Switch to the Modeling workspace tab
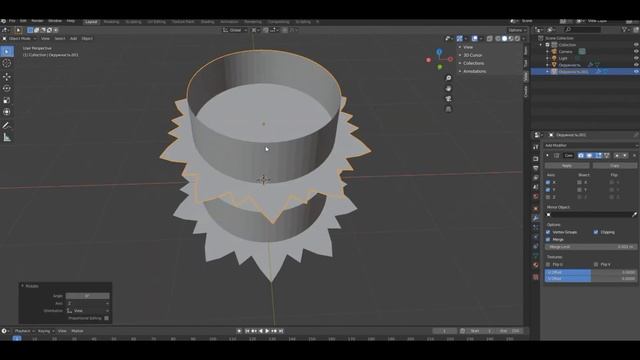This screenshot has width=640, height=360. pyautogui.click(x=111, y=22)
